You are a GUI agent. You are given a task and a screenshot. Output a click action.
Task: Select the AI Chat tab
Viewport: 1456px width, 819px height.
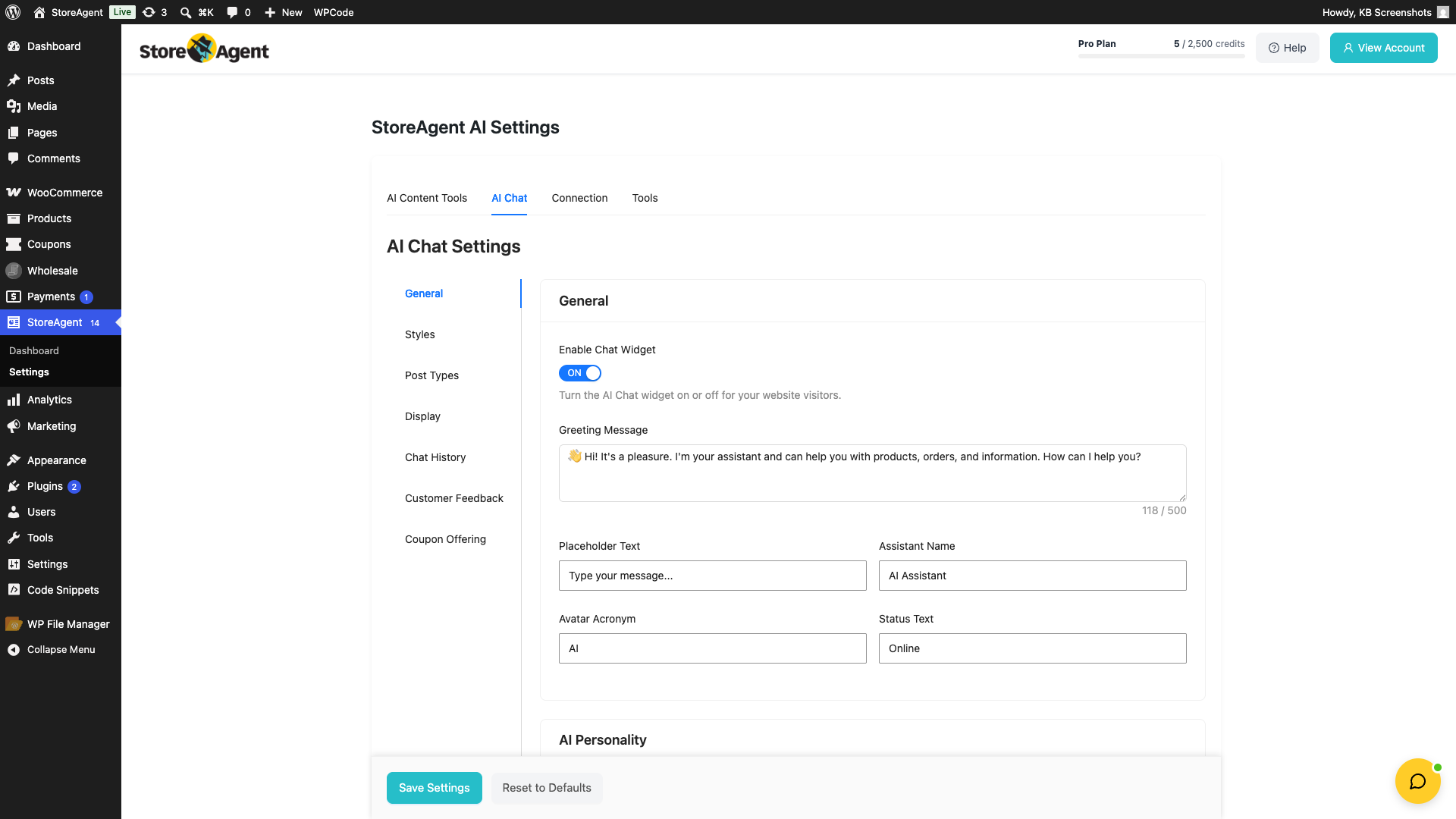point(509,198)
